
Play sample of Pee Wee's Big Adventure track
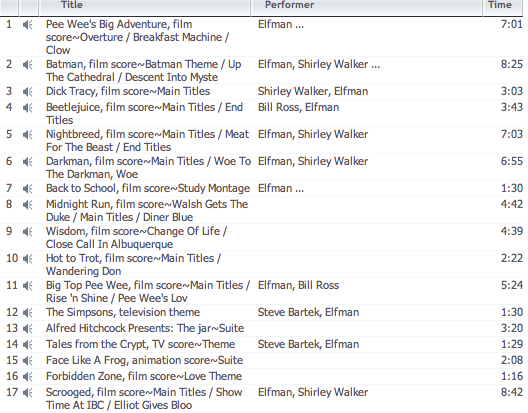click(28, 25)
